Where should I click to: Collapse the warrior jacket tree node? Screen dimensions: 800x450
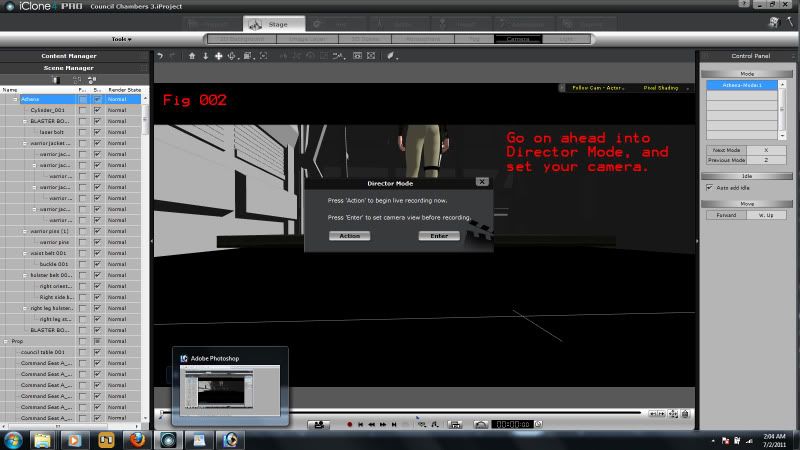pyautogui.click(x=24, y=143)
